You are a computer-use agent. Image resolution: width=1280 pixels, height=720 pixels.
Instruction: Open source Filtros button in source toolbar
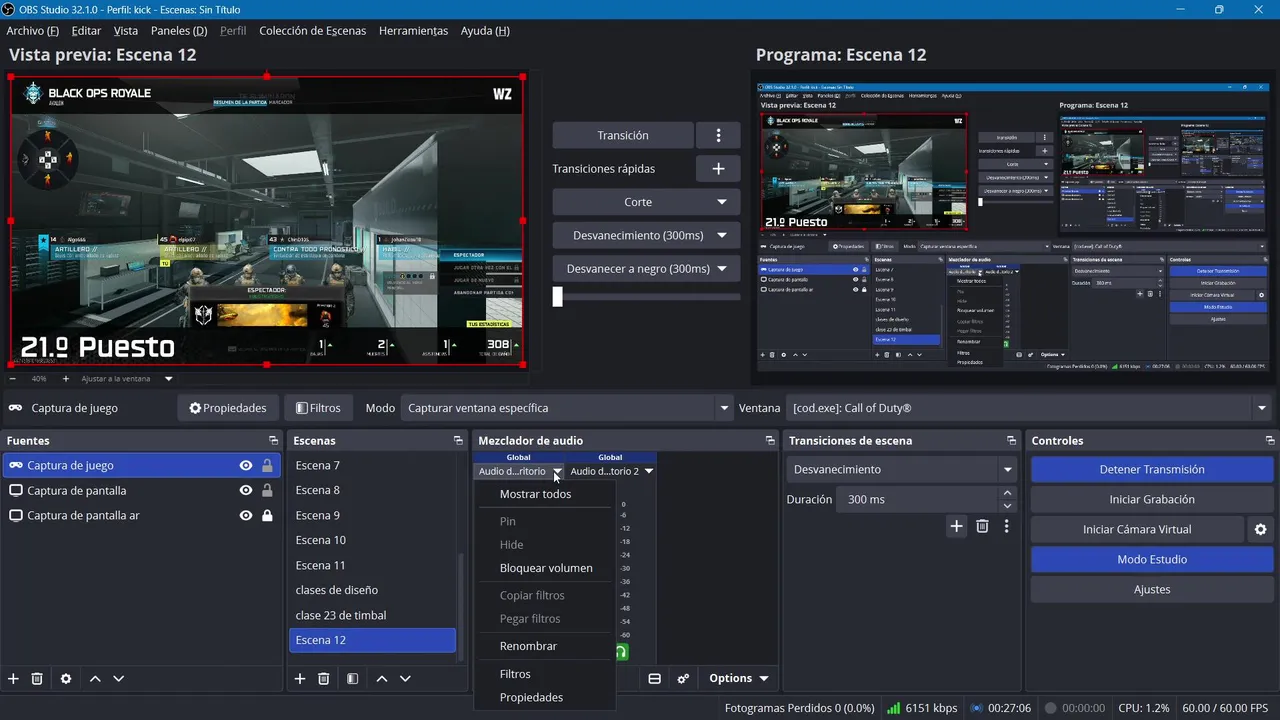(x=318, y=408)
